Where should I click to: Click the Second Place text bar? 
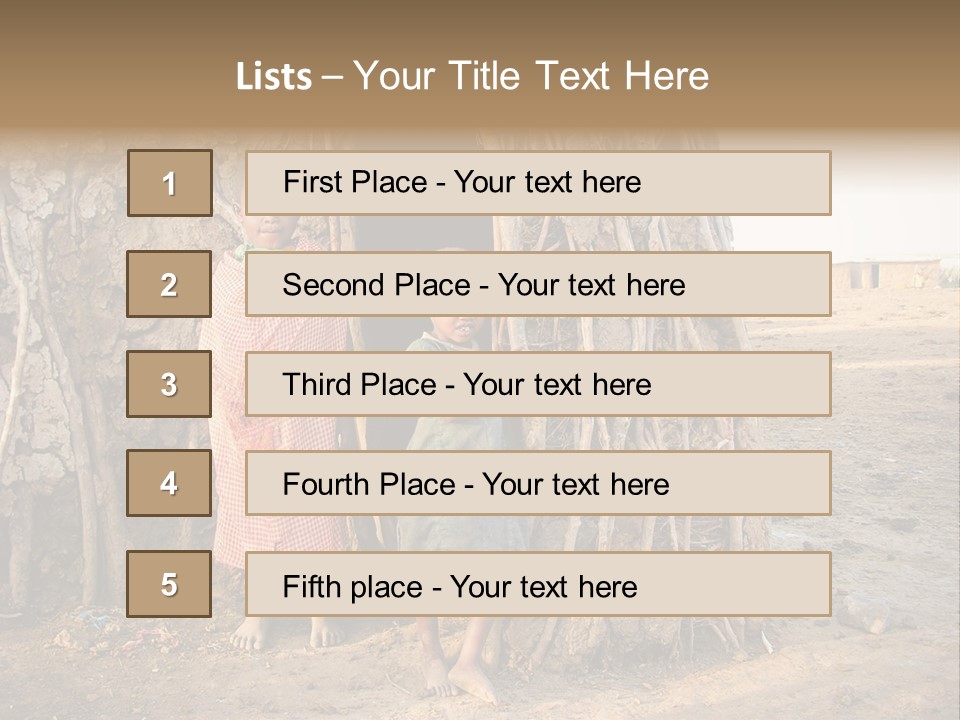pos(538,284)
